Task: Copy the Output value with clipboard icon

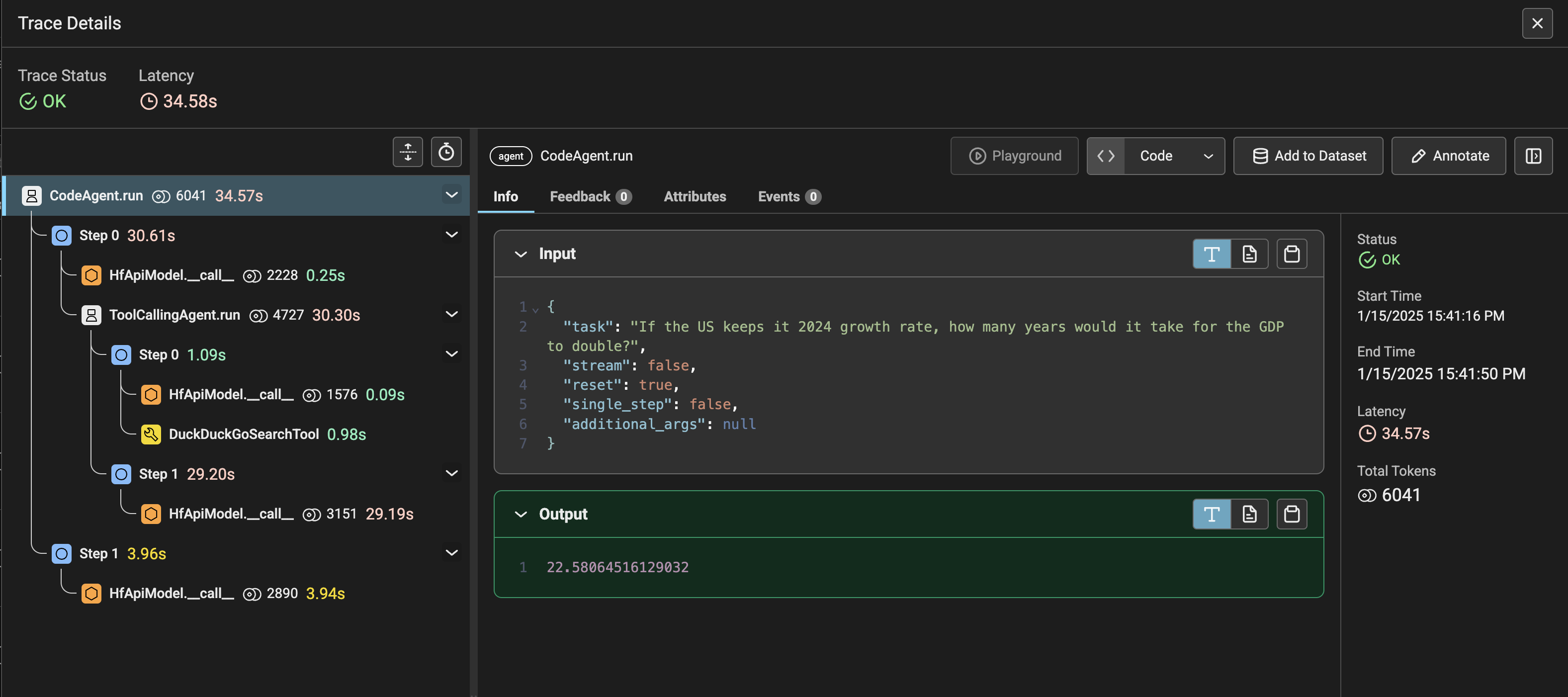Action: 1291,515
